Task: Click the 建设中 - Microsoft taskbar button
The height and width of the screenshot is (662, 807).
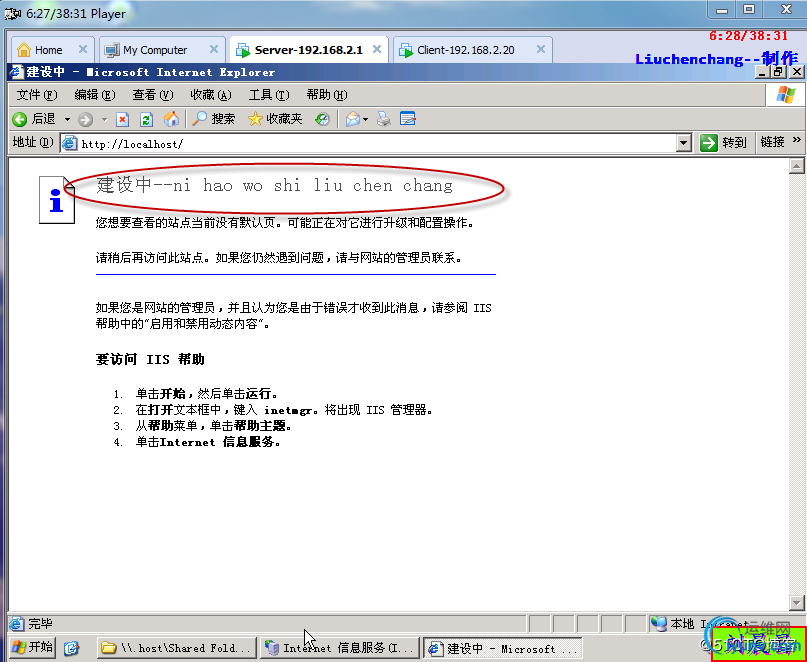Action: point(502,648)
